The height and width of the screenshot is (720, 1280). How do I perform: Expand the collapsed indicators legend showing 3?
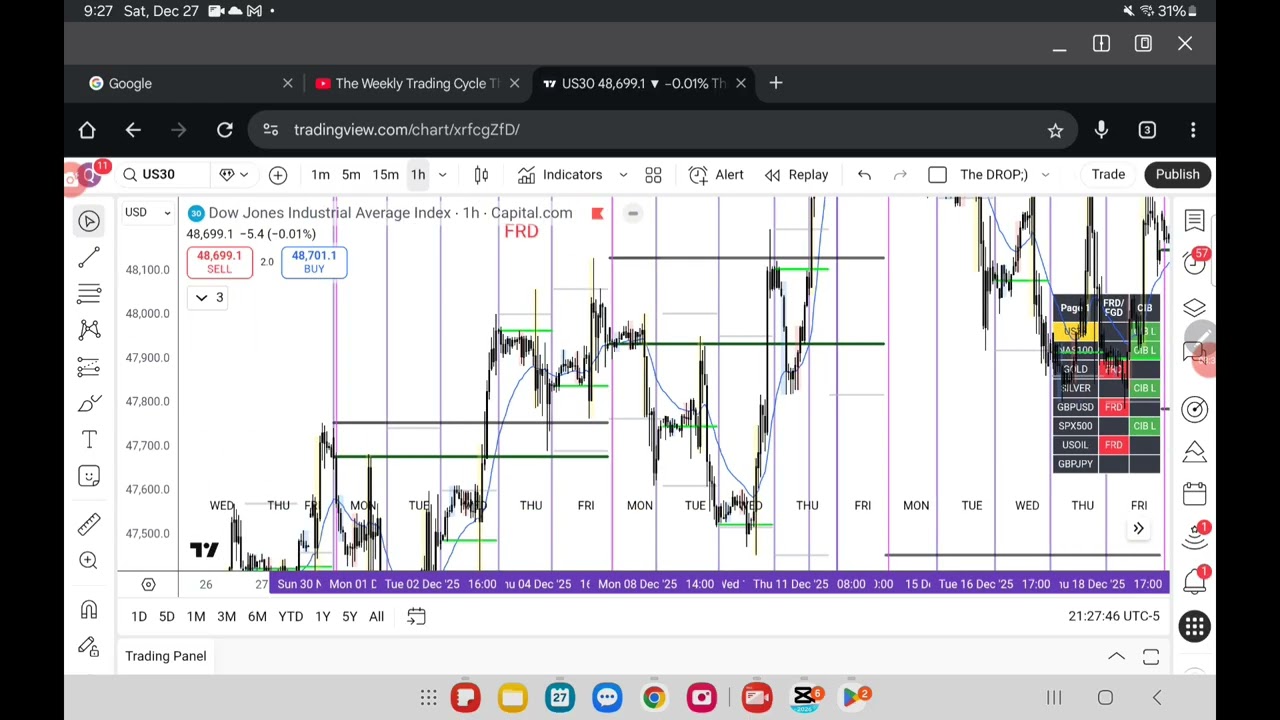pos(209,298)
